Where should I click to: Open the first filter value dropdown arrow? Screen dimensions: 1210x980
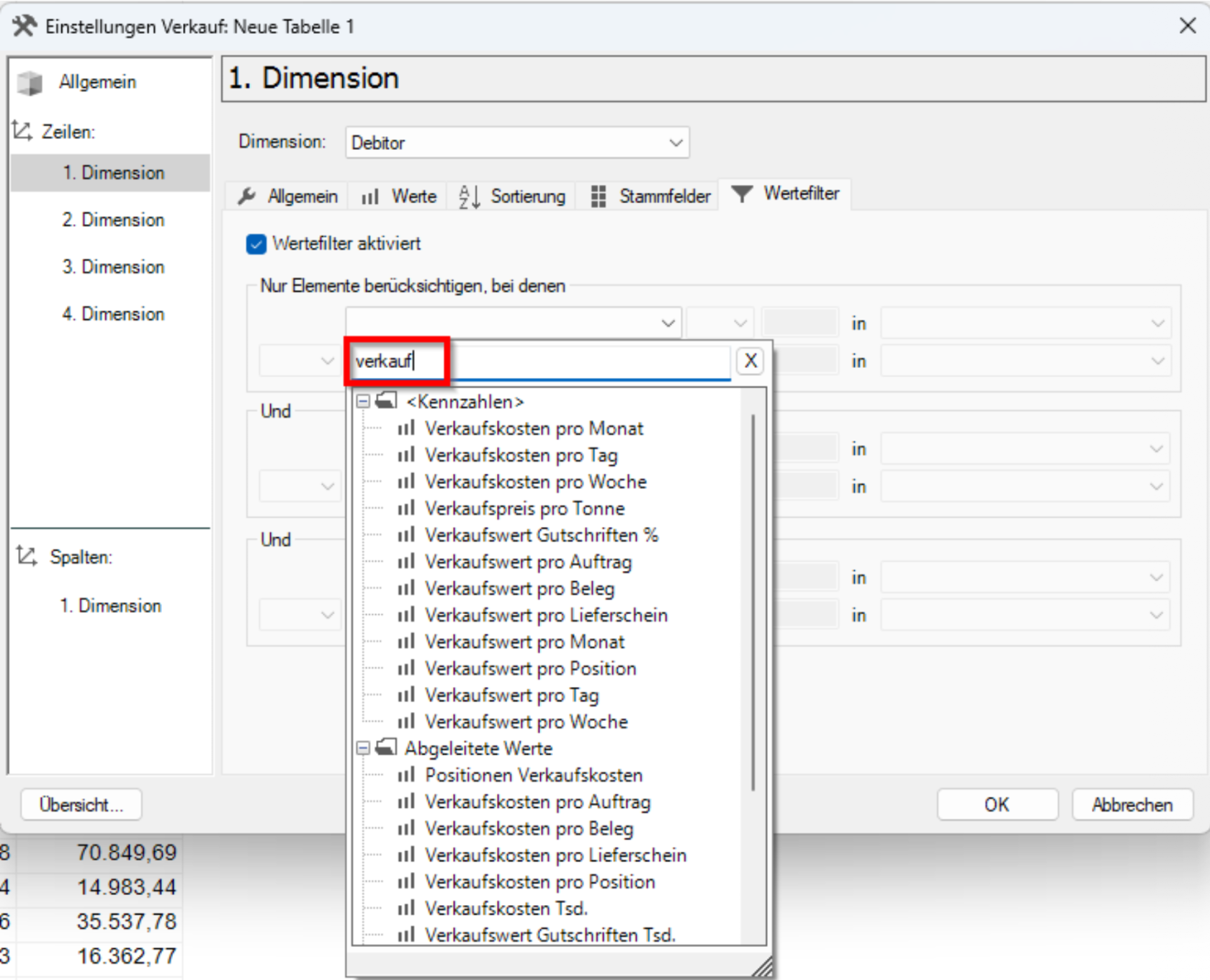pos(668,323)
